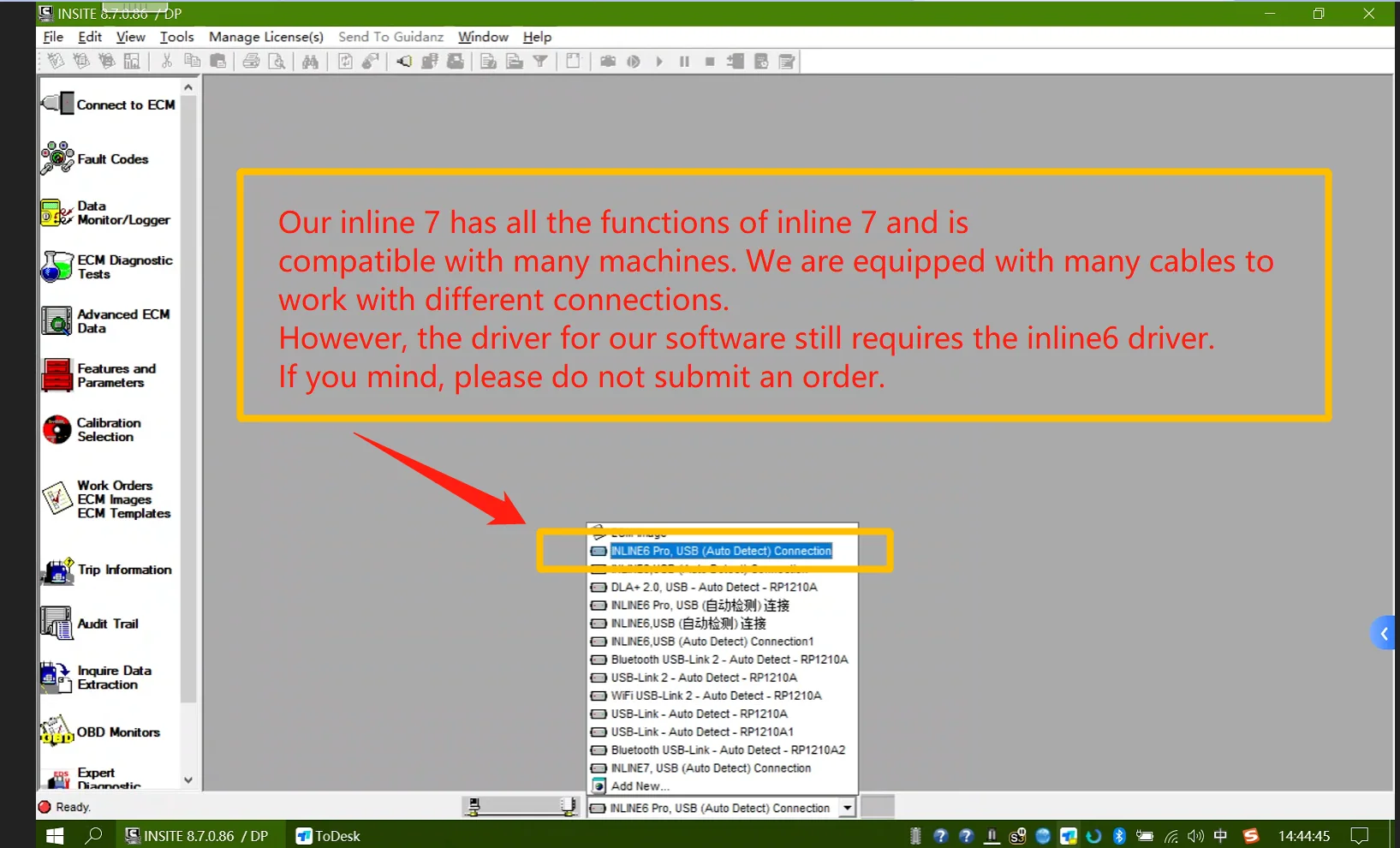Open the notification center icon
This screenshot has width=1400, height=848.
coord(1359,835)
